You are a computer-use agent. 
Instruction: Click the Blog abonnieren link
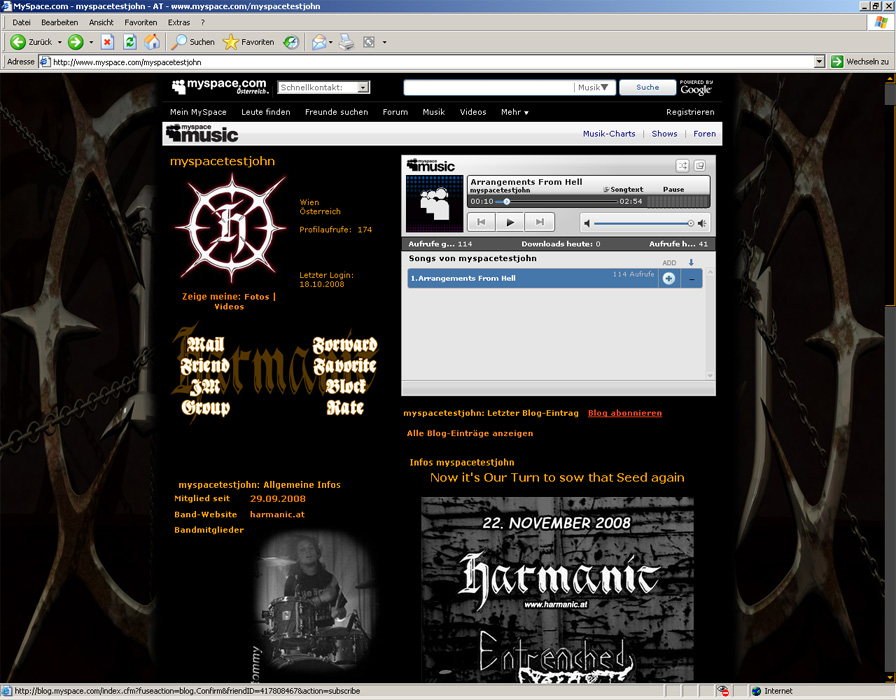[x=625, y=413]
